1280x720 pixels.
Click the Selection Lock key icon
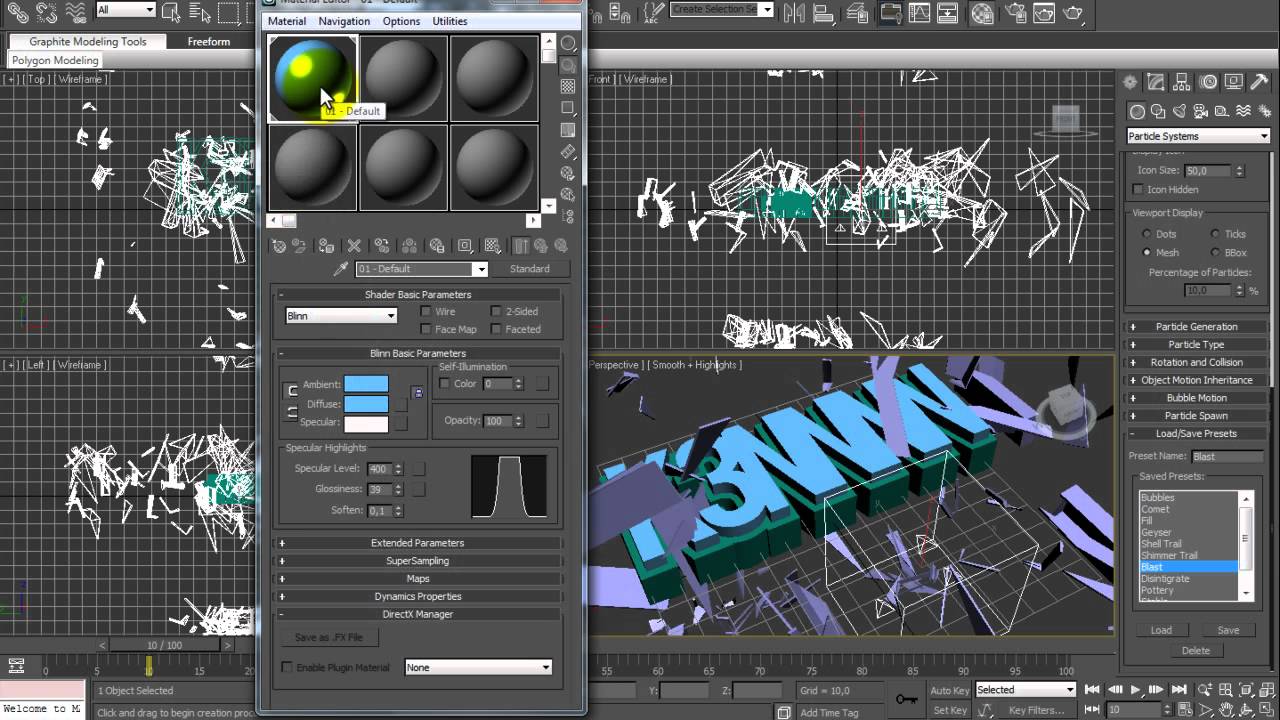(x=907, y=699)
